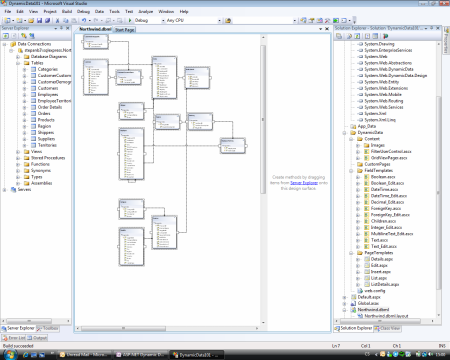
Task: Switch to the Class View tab
Action: pyautogui.click(x=387, y=329)
